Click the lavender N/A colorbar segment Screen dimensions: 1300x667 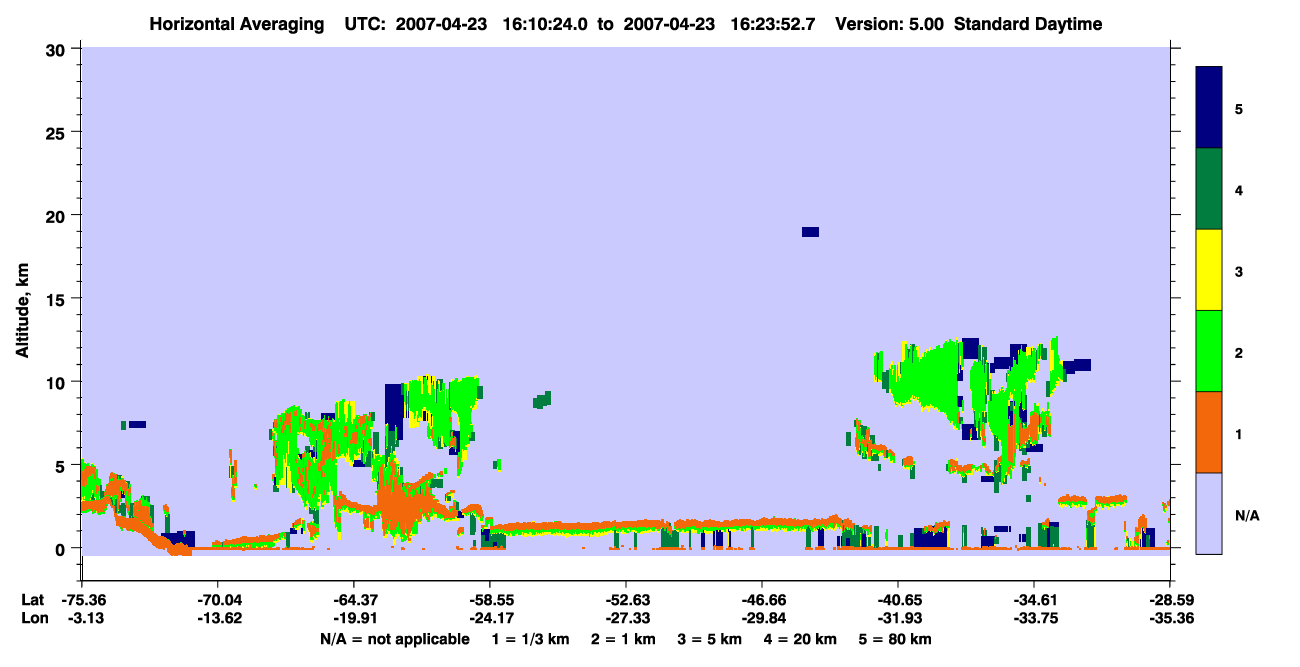click(x=1209, y=513)
